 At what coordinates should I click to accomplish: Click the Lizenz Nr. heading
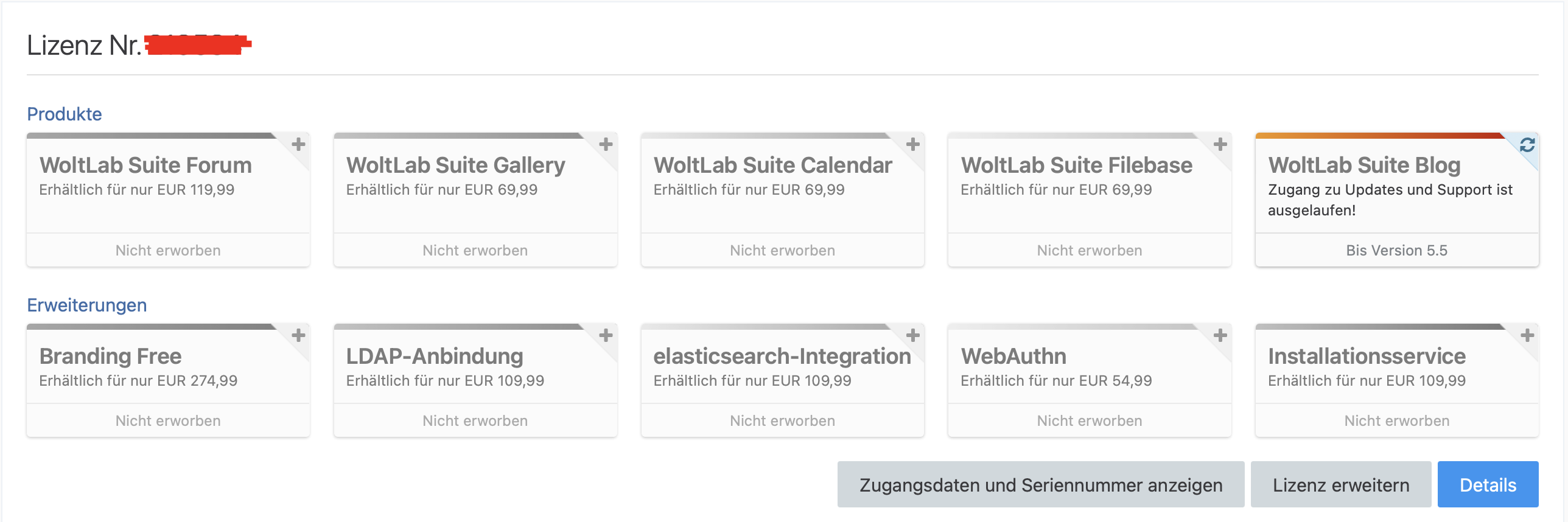click(x=84, y=46)
